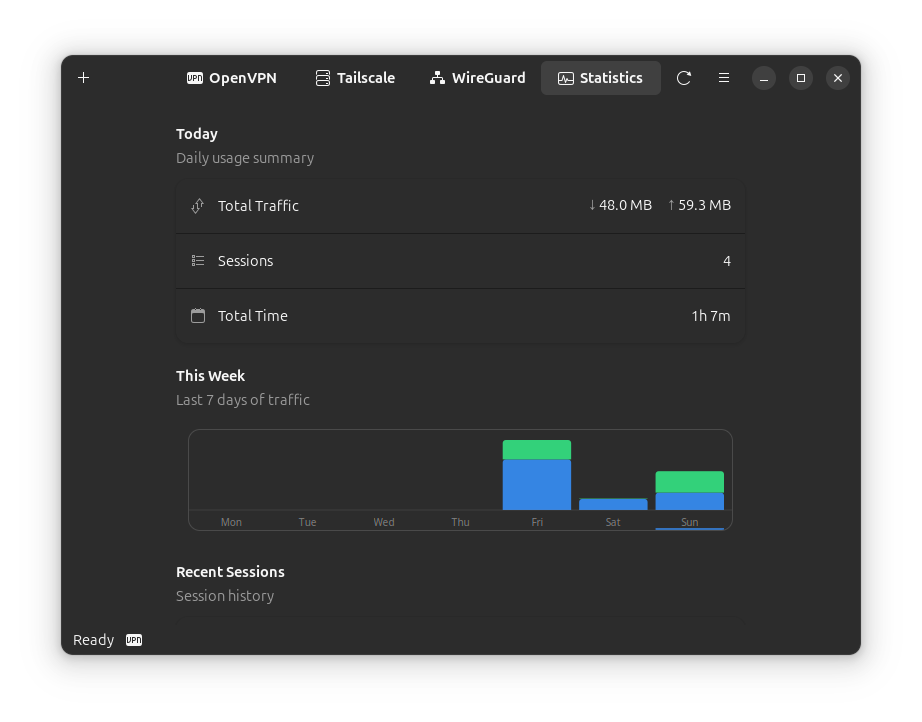Open the hamburger menu

pos(723,77)
